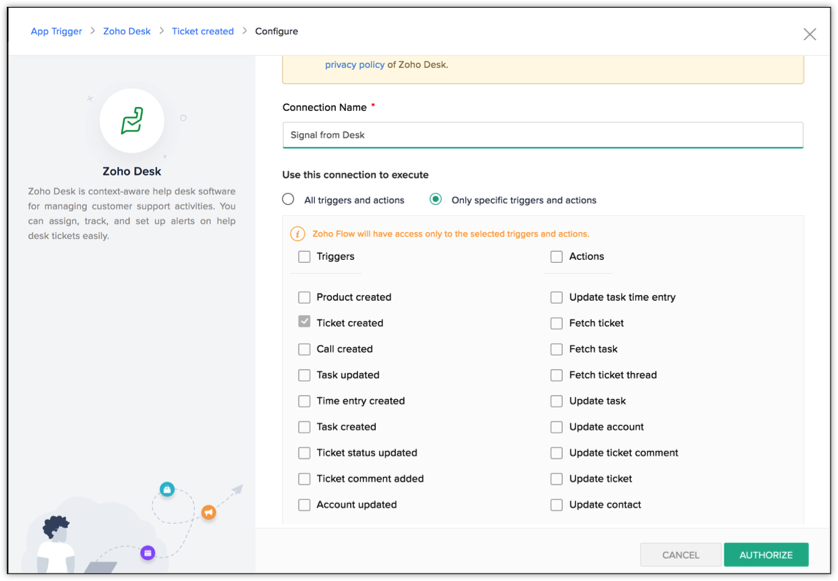Image resolution: width=838 pixels, height=581 pixels.
Task: Click the orange megaphone illustration icon
Action: click(x=209, y=512)
